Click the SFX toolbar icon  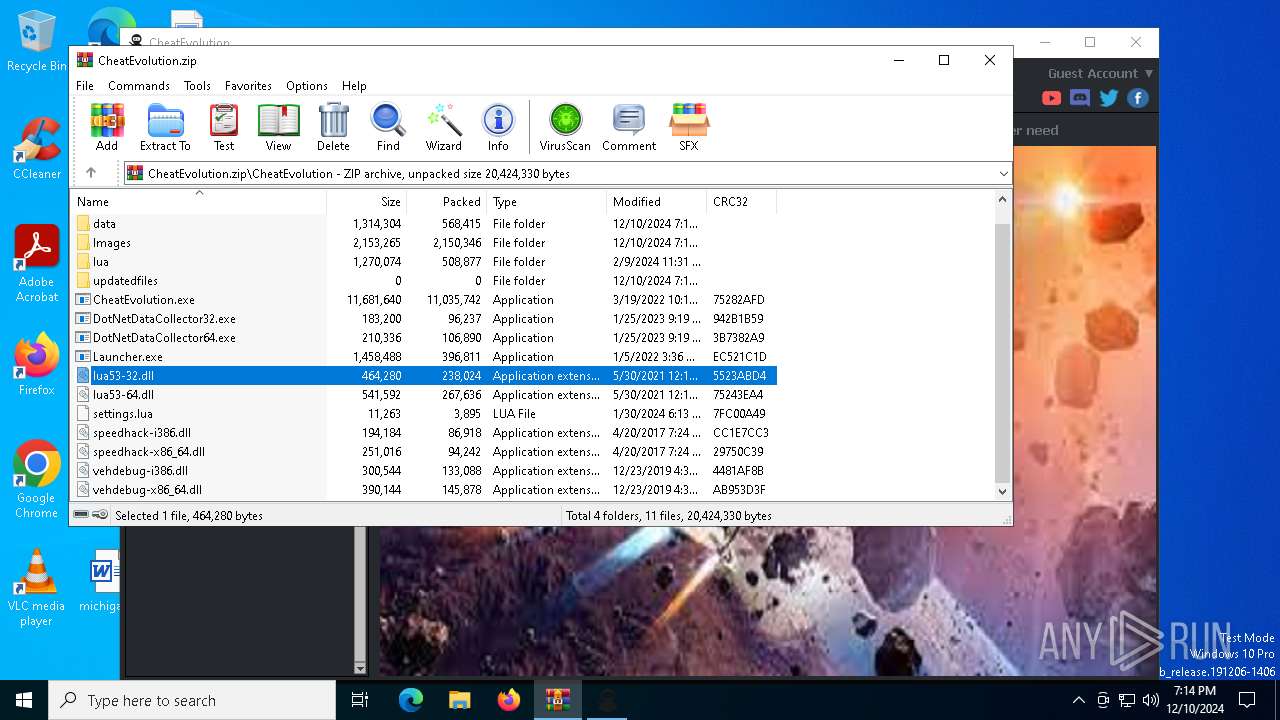689,127
